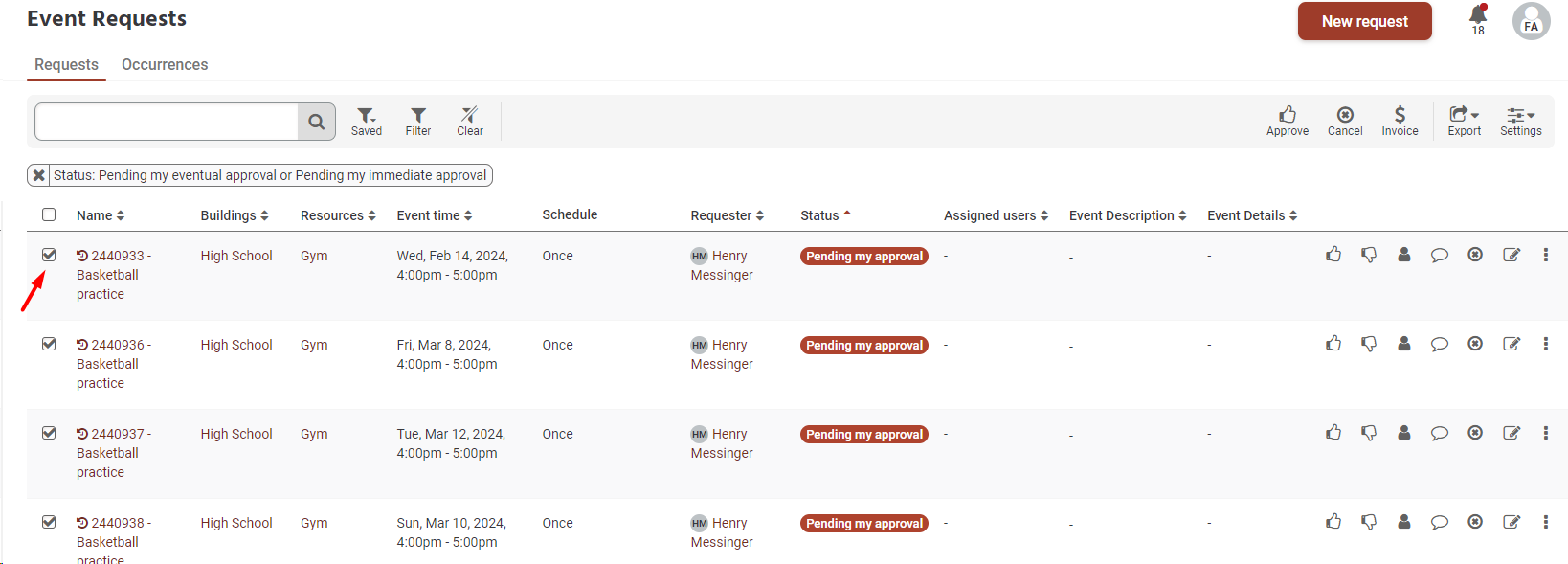Open the Invoice tool in the toolbar
The width and height of the screenshot is (1568, 564).
tap(1400, 121)
